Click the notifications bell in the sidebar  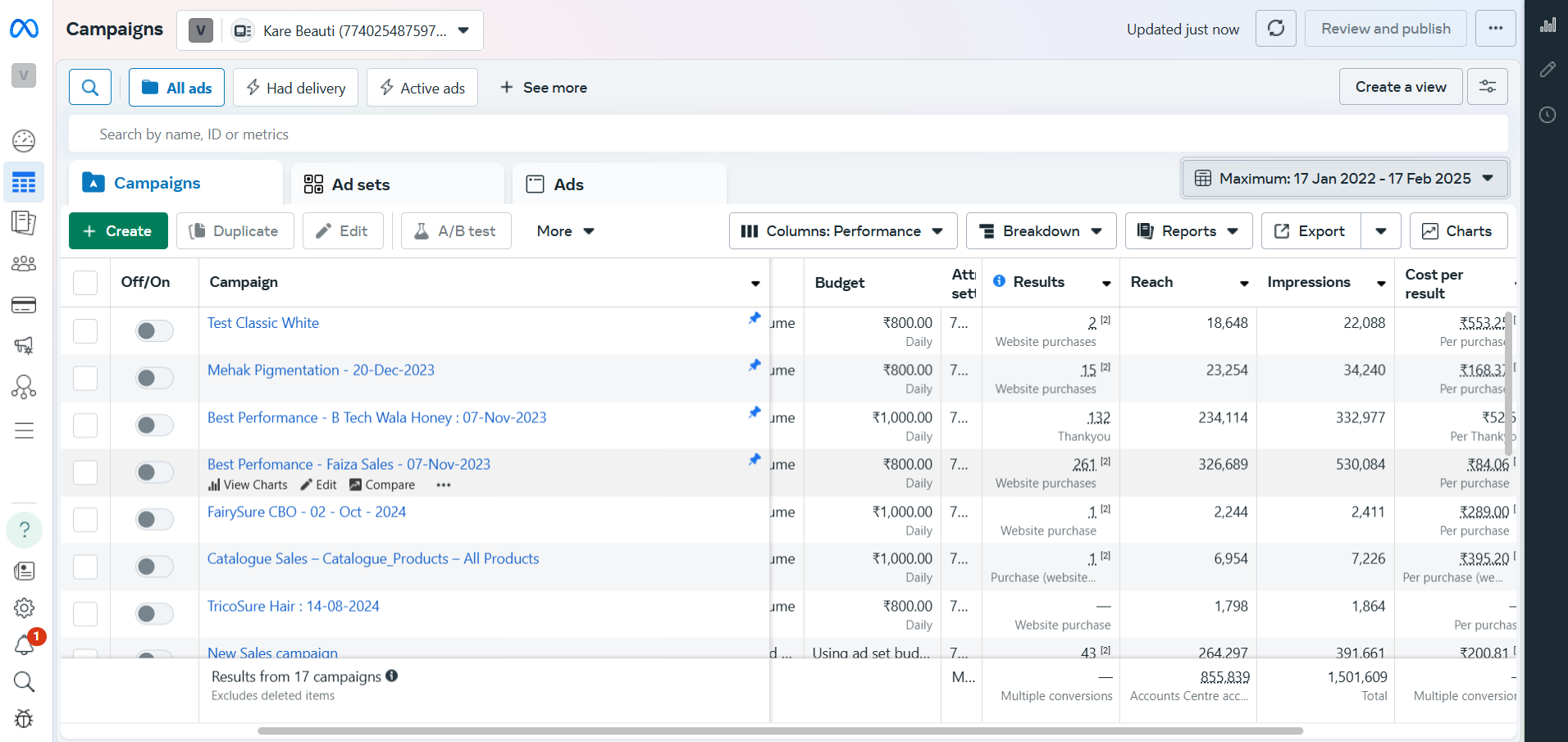tap(24, 645)
